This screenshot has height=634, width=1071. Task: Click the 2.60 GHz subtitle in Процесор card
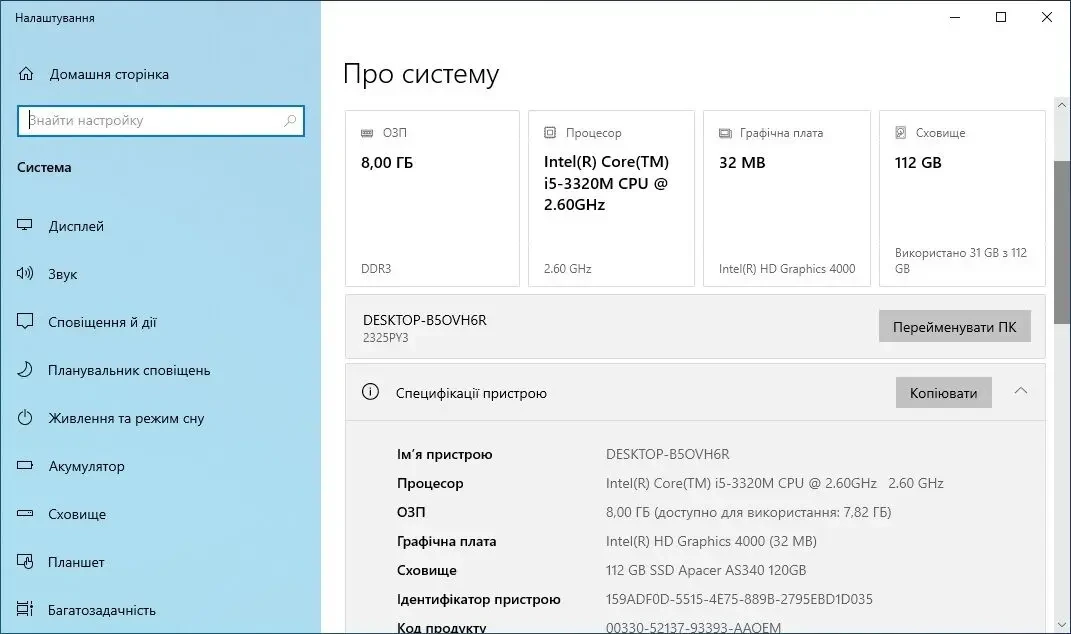click(567, 268)
